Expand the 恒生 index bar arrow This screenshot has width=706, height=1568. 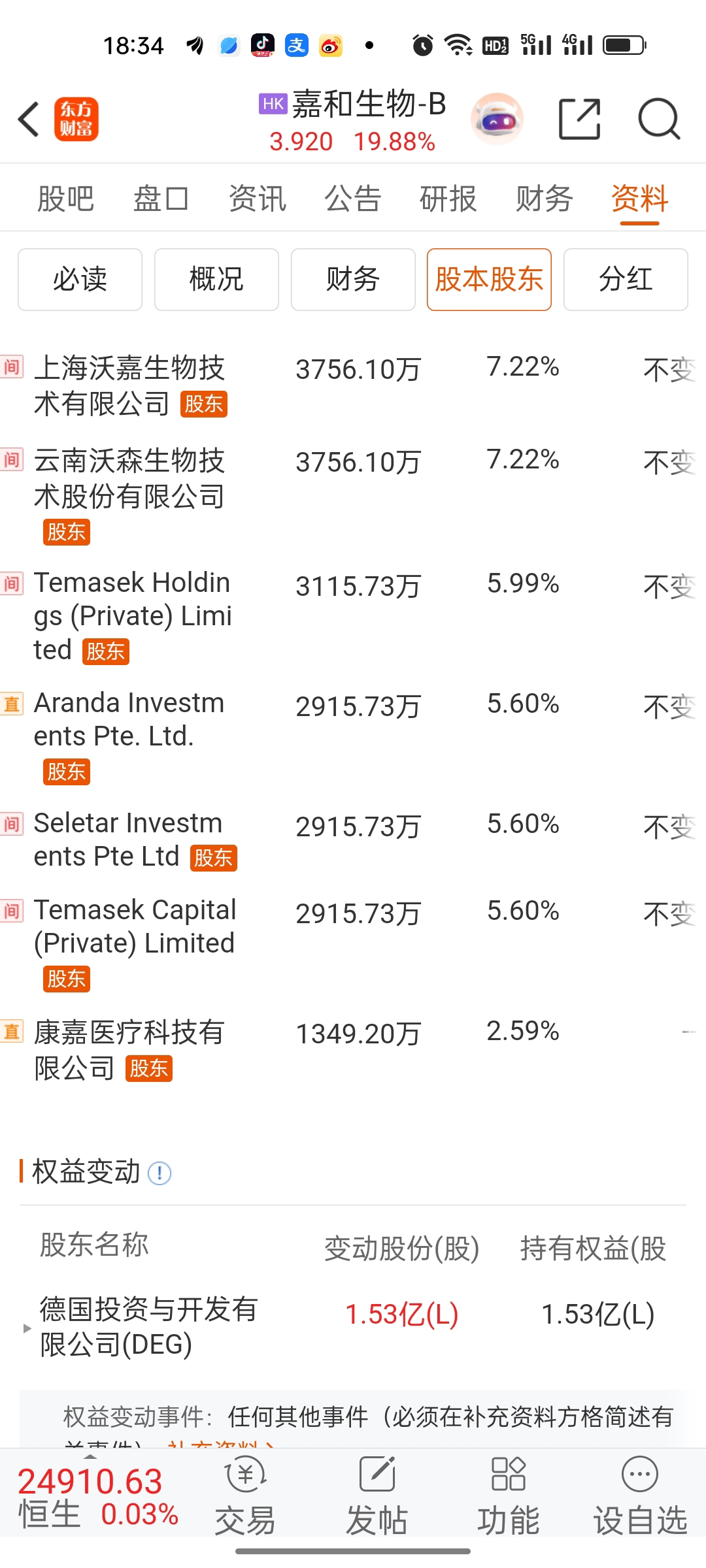90,1457
